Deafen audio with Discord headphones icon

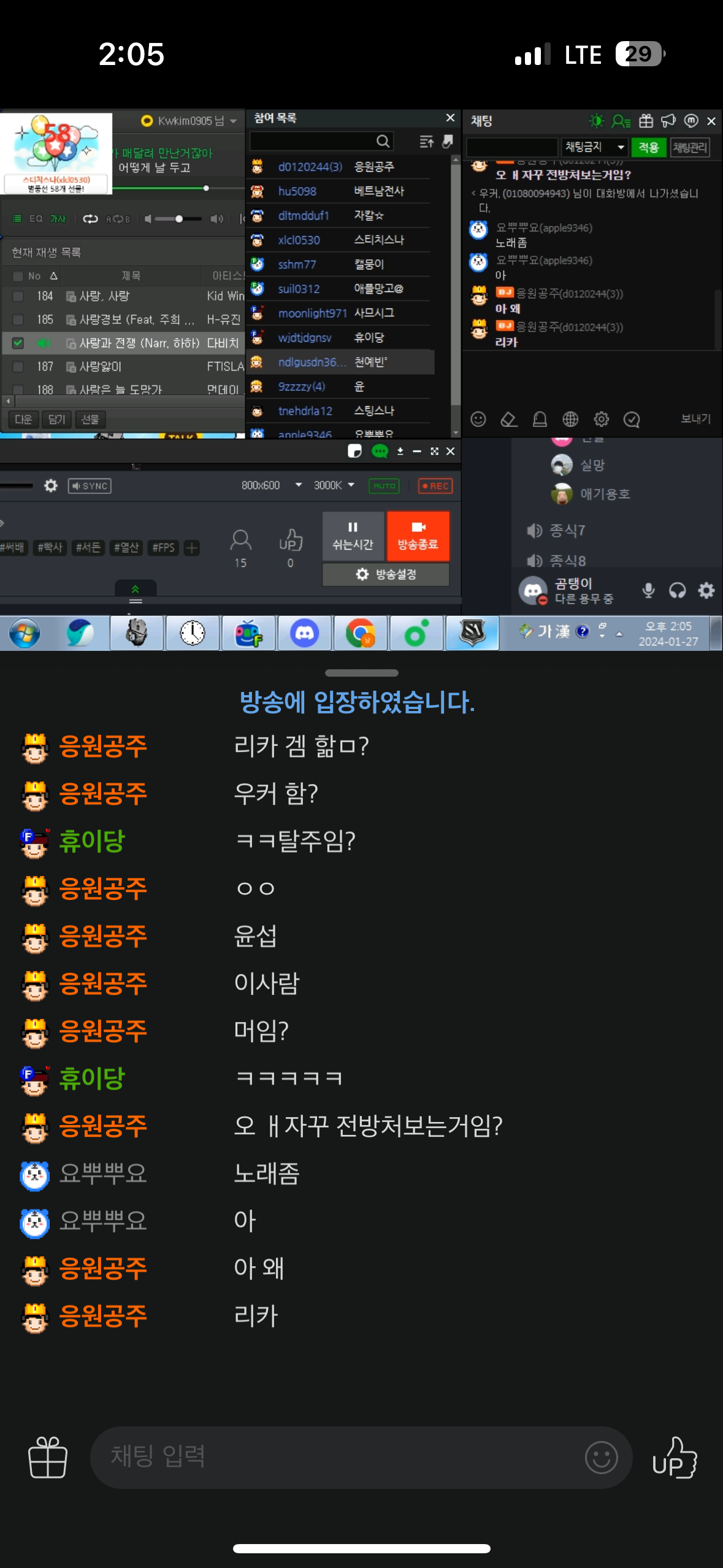click(677, 590)
